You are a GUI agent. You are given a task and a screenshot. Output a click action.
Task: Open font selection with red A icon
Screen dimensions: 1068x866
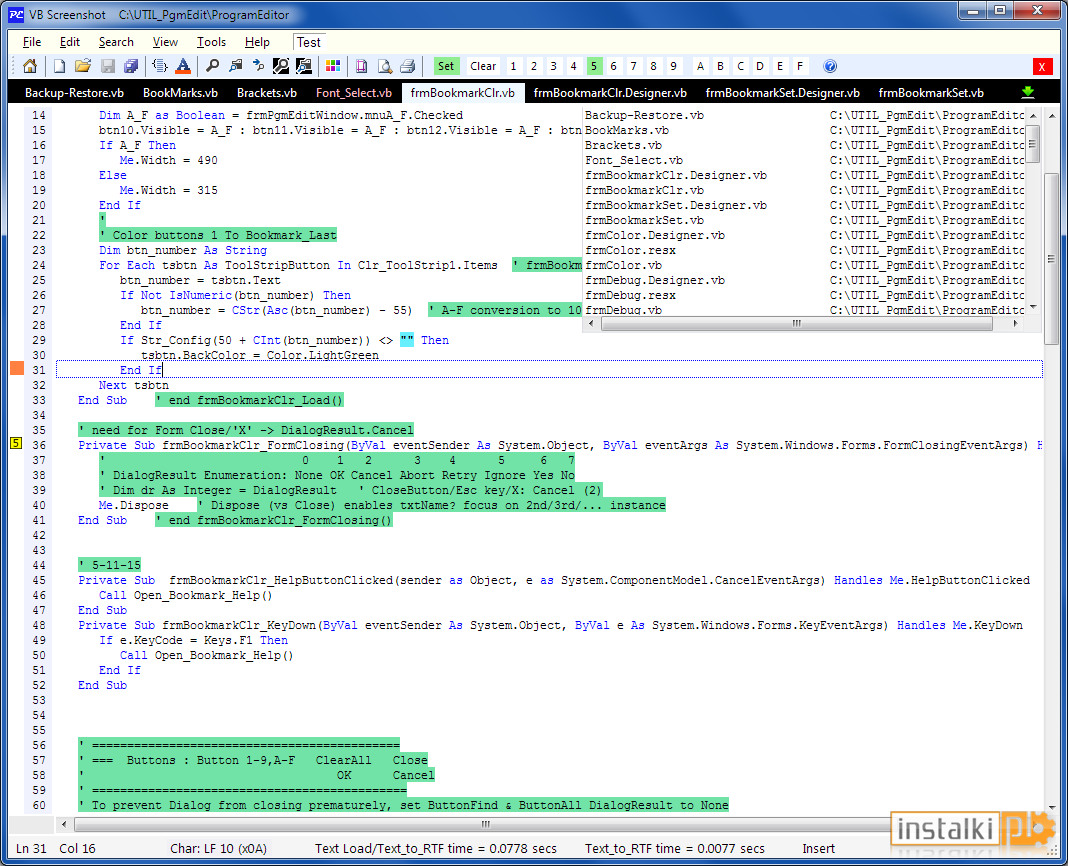pos(183,66)
